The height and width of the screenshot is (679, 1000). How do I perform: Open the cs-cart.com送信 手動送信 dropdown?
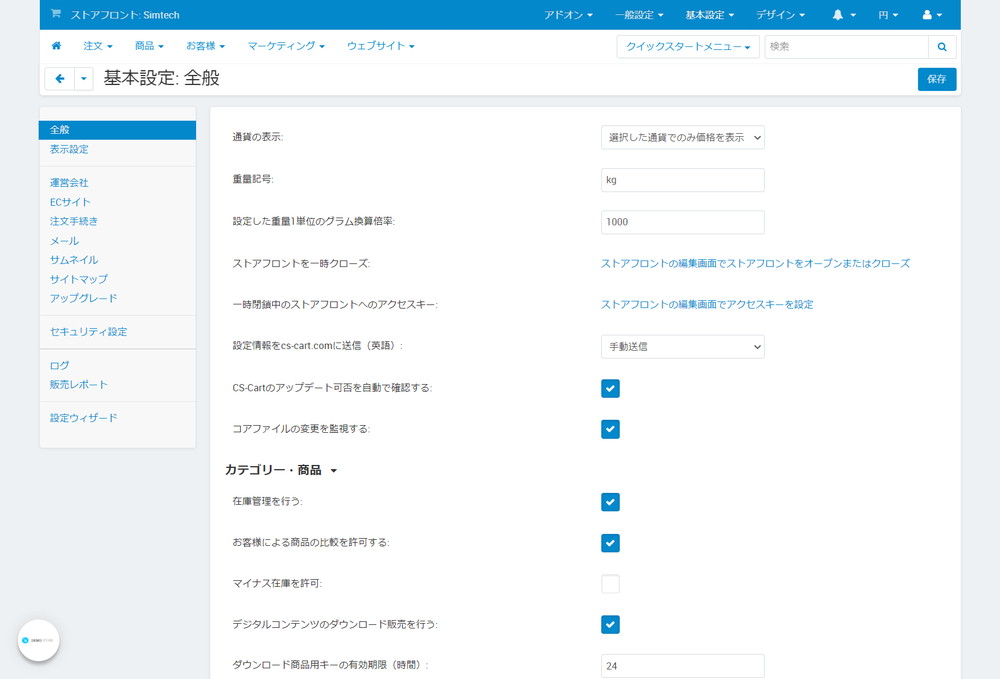682,347
